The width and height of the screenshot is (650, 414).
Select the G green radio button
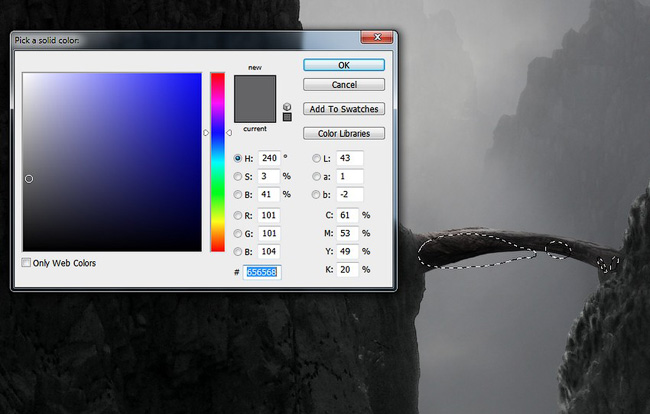(x=238, y=234)
